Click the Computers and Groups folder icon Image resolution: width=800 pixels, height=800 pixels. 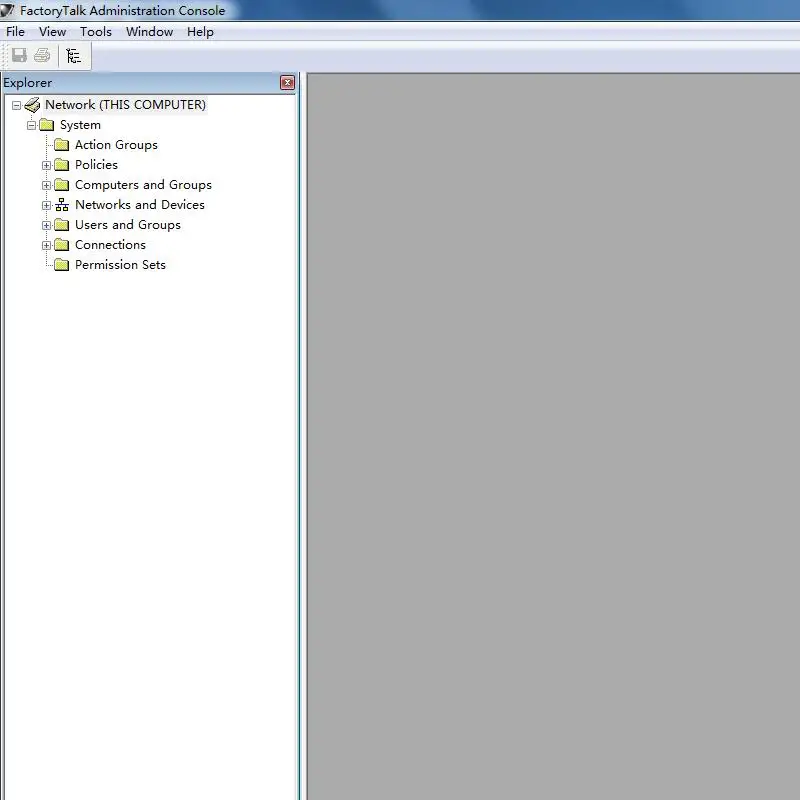click(x=62, y=185)
